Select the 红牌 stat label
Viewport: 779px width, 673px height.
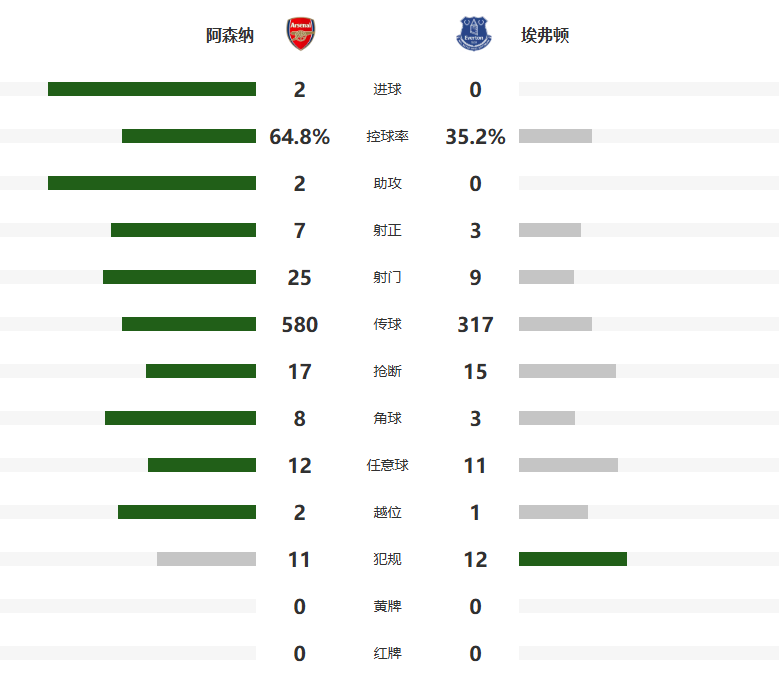(x=387, y=654)
